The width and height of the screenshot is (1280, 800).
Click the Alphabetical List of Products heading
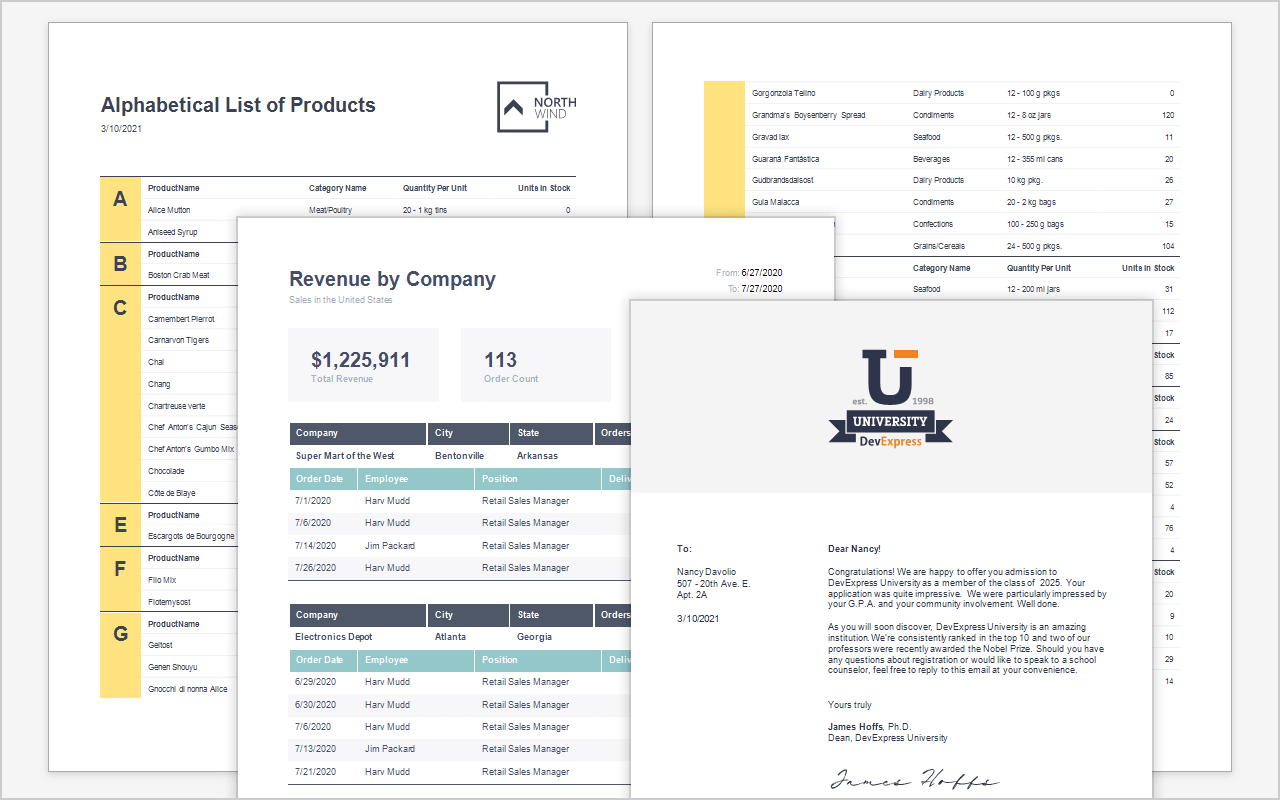click(x=238, y=105)
